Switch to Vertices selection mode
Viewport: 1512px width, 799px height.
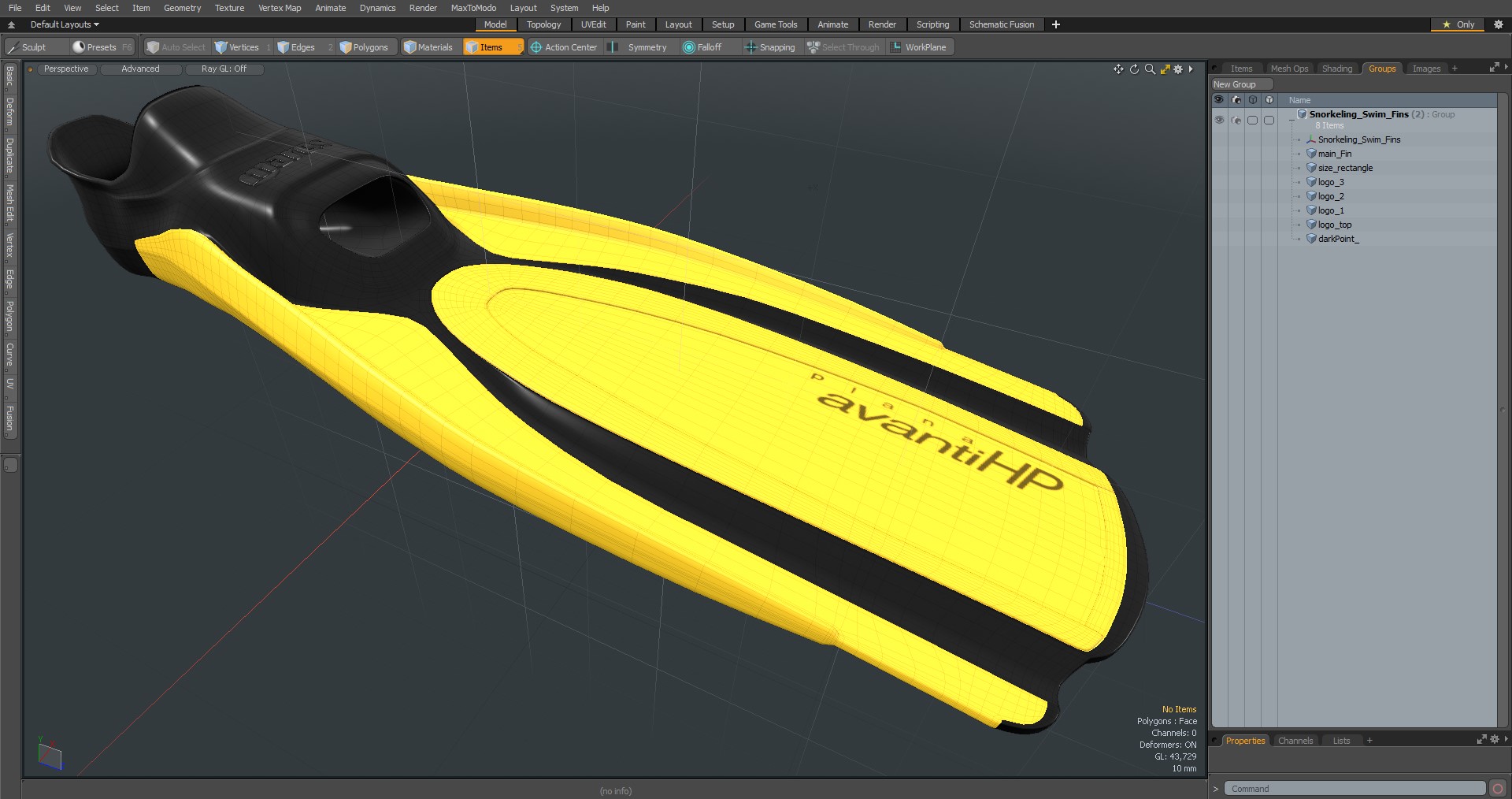click(x=243, y=47)
